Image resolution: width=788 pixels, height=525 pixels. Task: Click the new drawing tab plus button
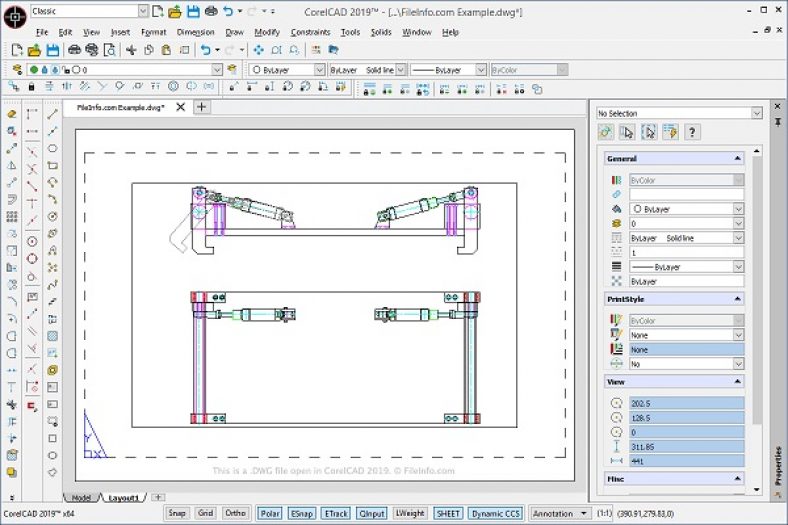[201, 106]
